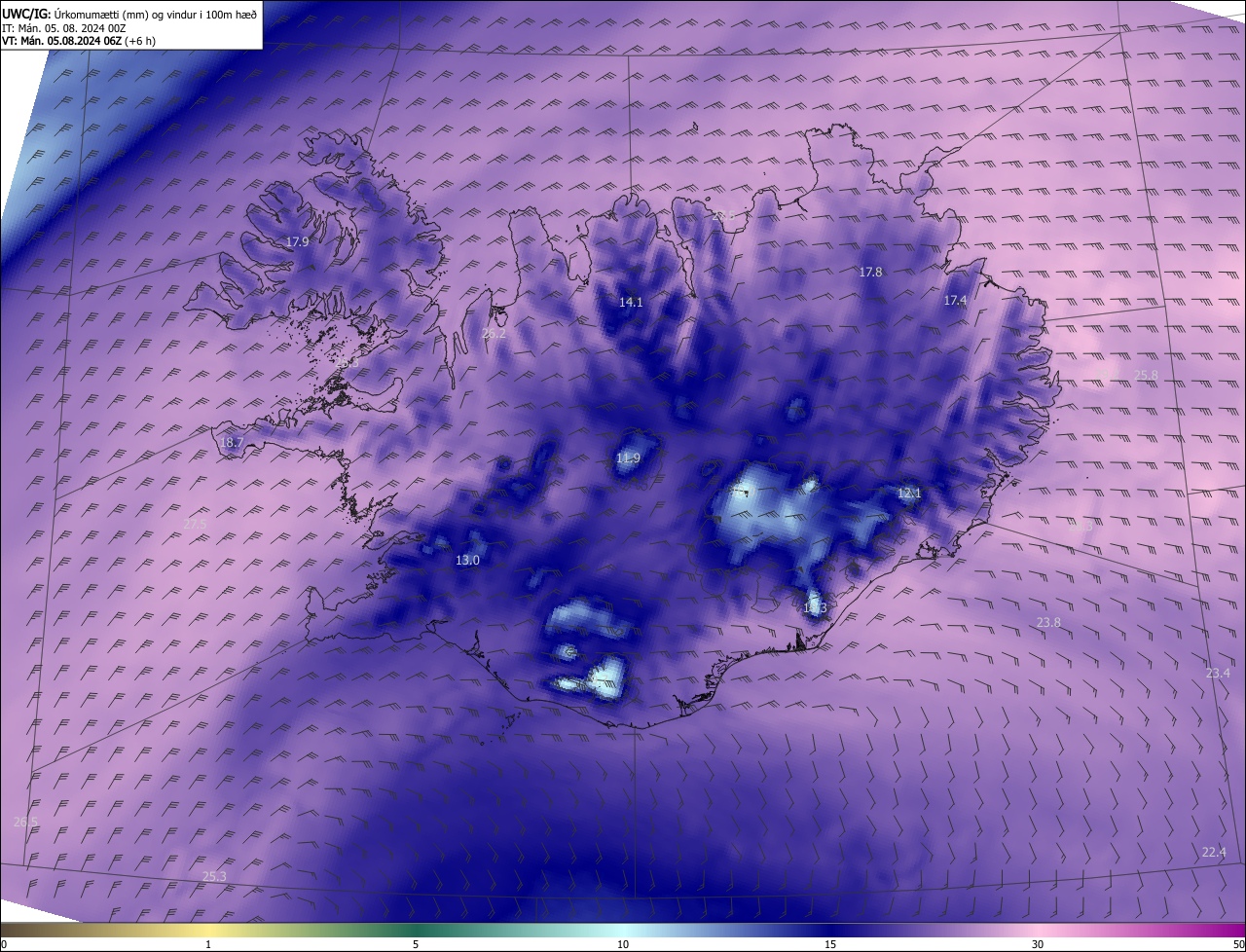Click the 23.8 value label
Screen dimensions: 1246x952
(x=1048, y=622)
